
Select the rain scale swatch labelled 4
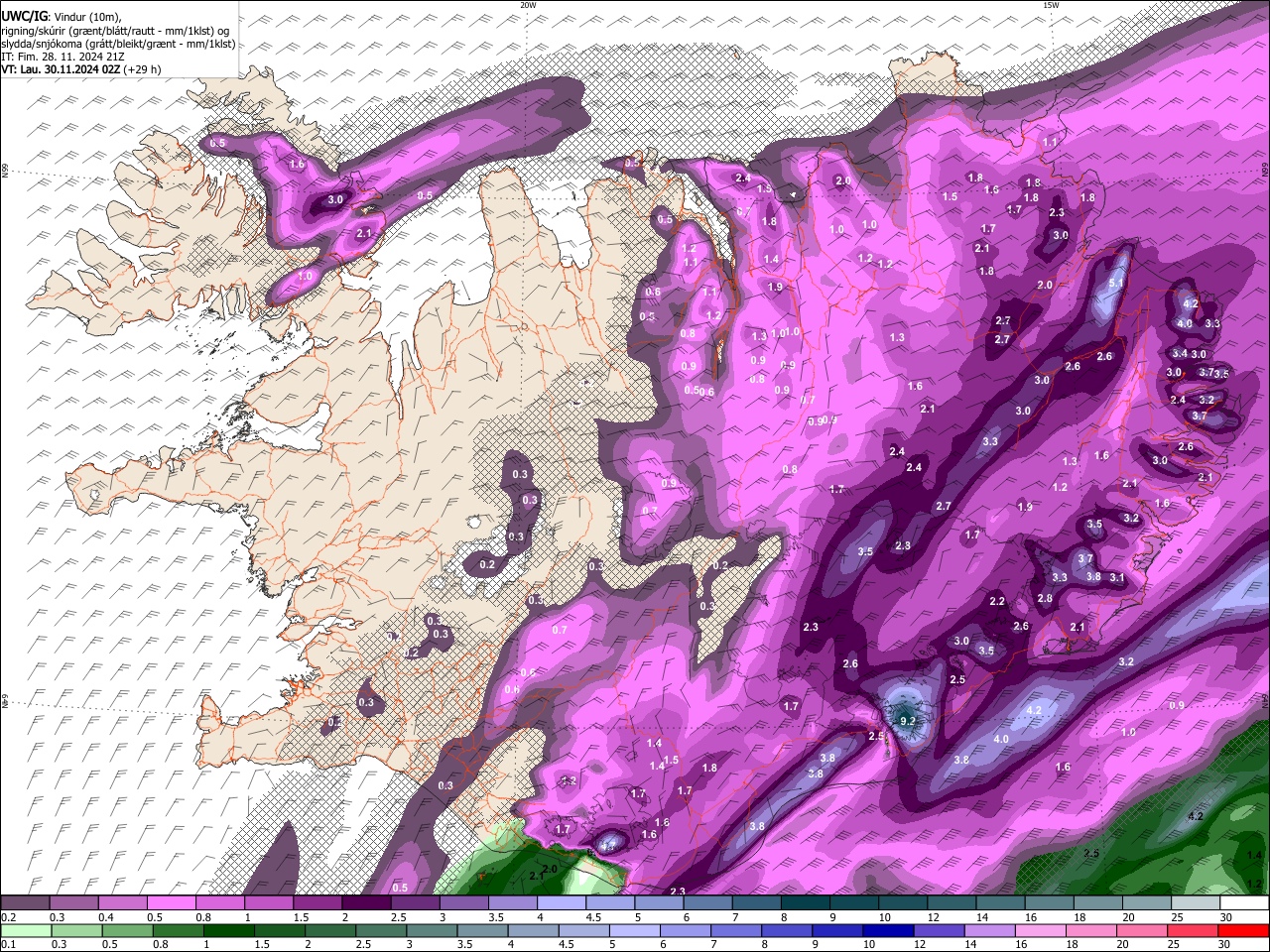534,930
